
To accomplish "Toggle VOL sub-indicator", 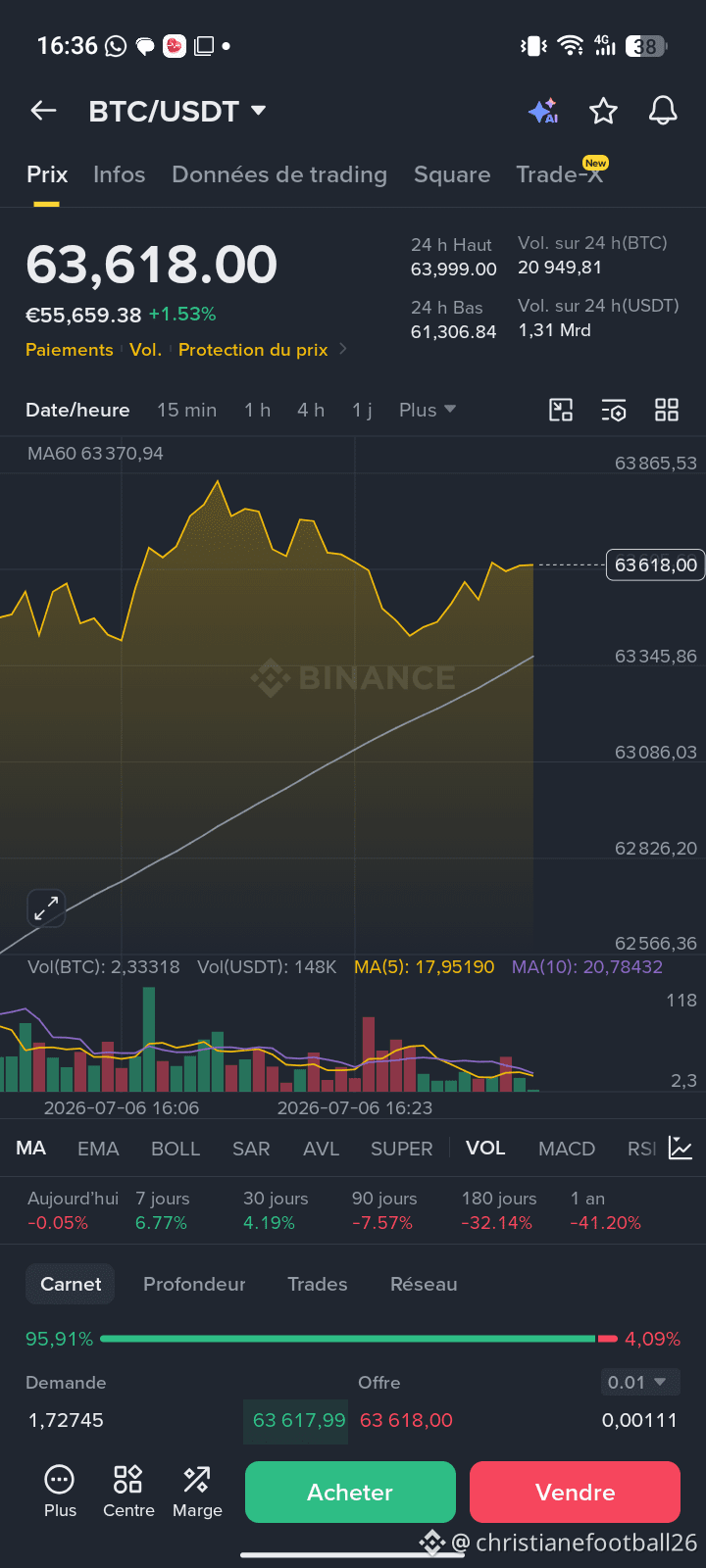I will click(485, 1148).
